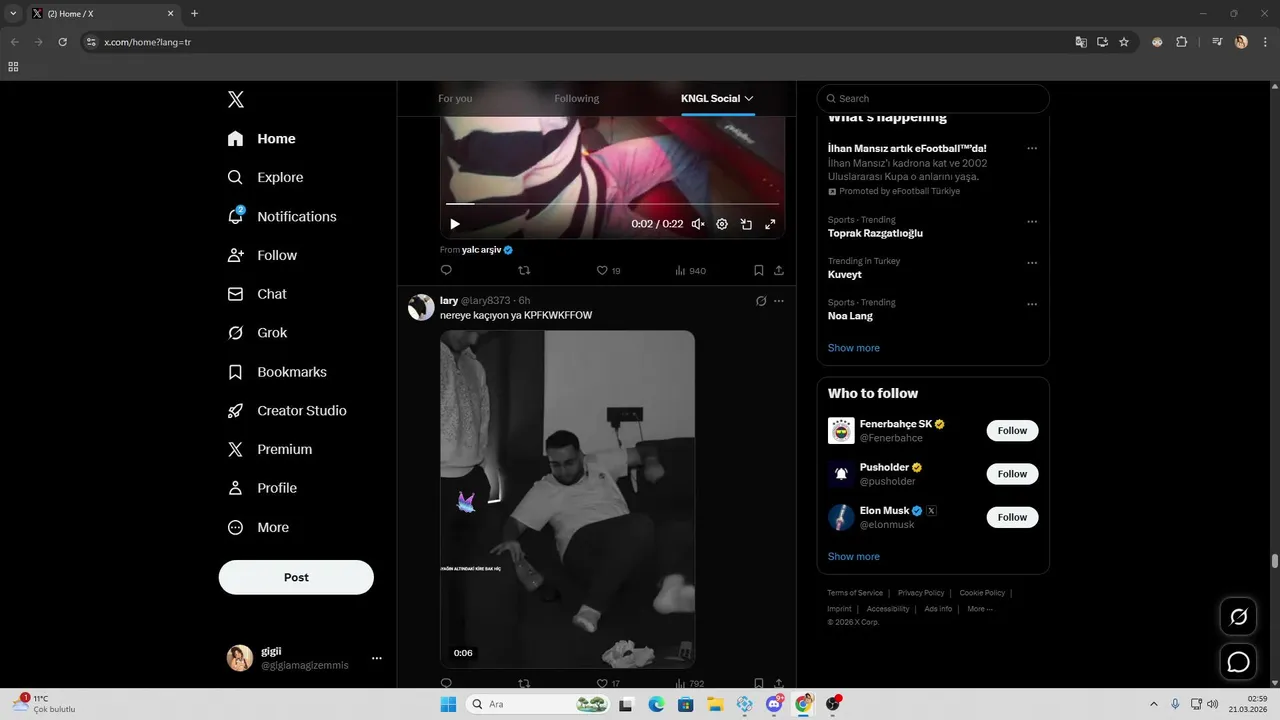Click the Post button
This screenshot has height=720, width=1280.
(296, 577)
